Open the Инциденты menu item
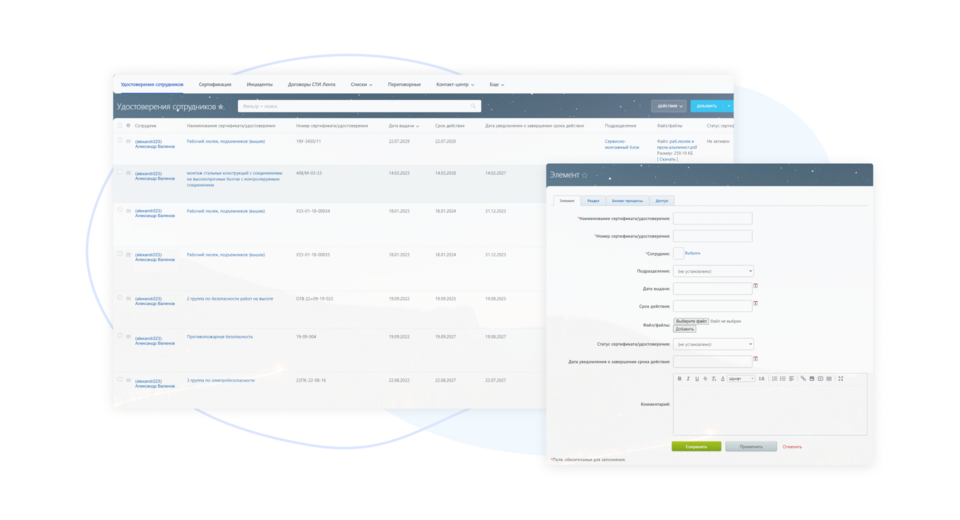 [x=259, y=85]
